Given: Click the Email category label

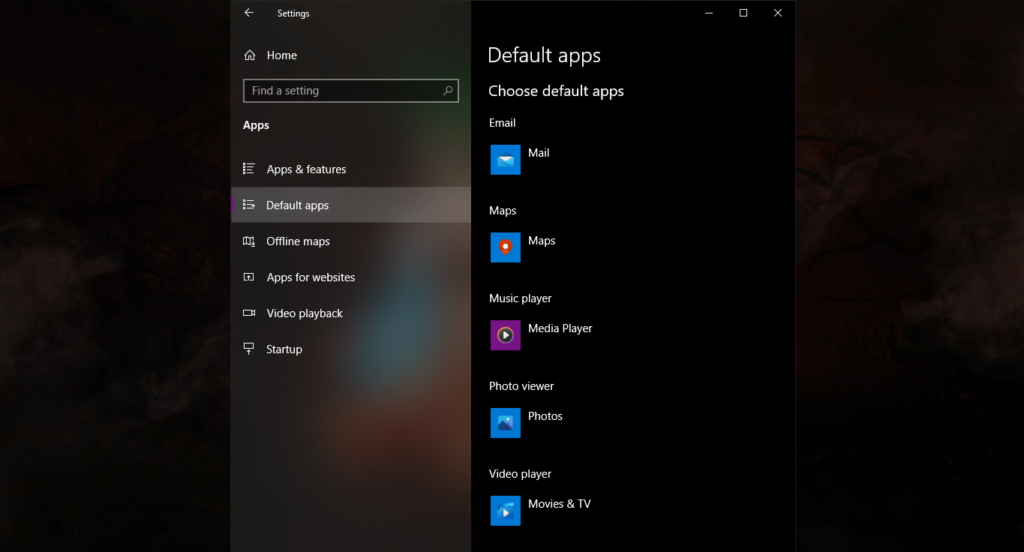Looking at the screenshot, I should [x=502, y=123].
